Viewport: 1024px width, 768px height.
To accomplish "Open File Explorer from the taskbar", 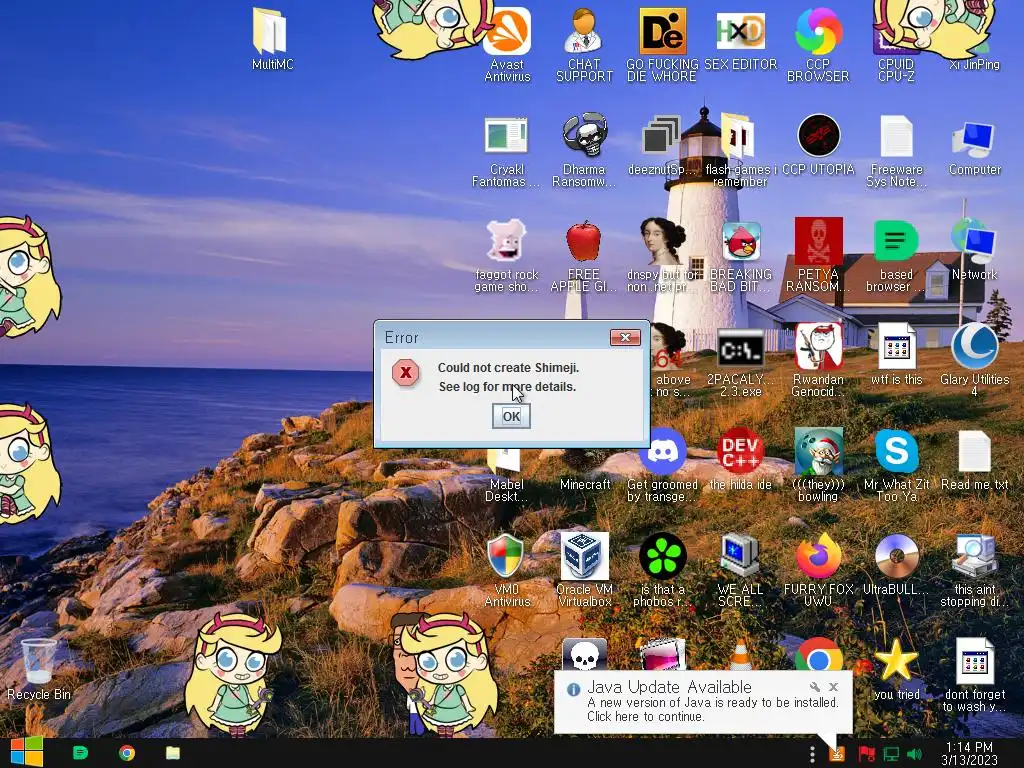I will pyautogui.click(x=172, y=753).
